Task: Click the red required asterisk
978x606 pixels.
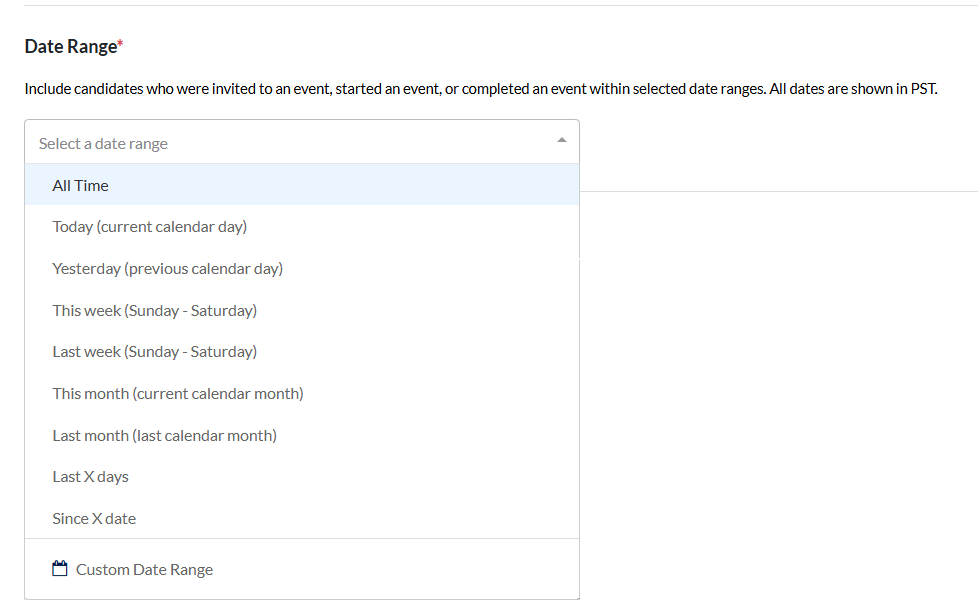Action: (121, 44)
